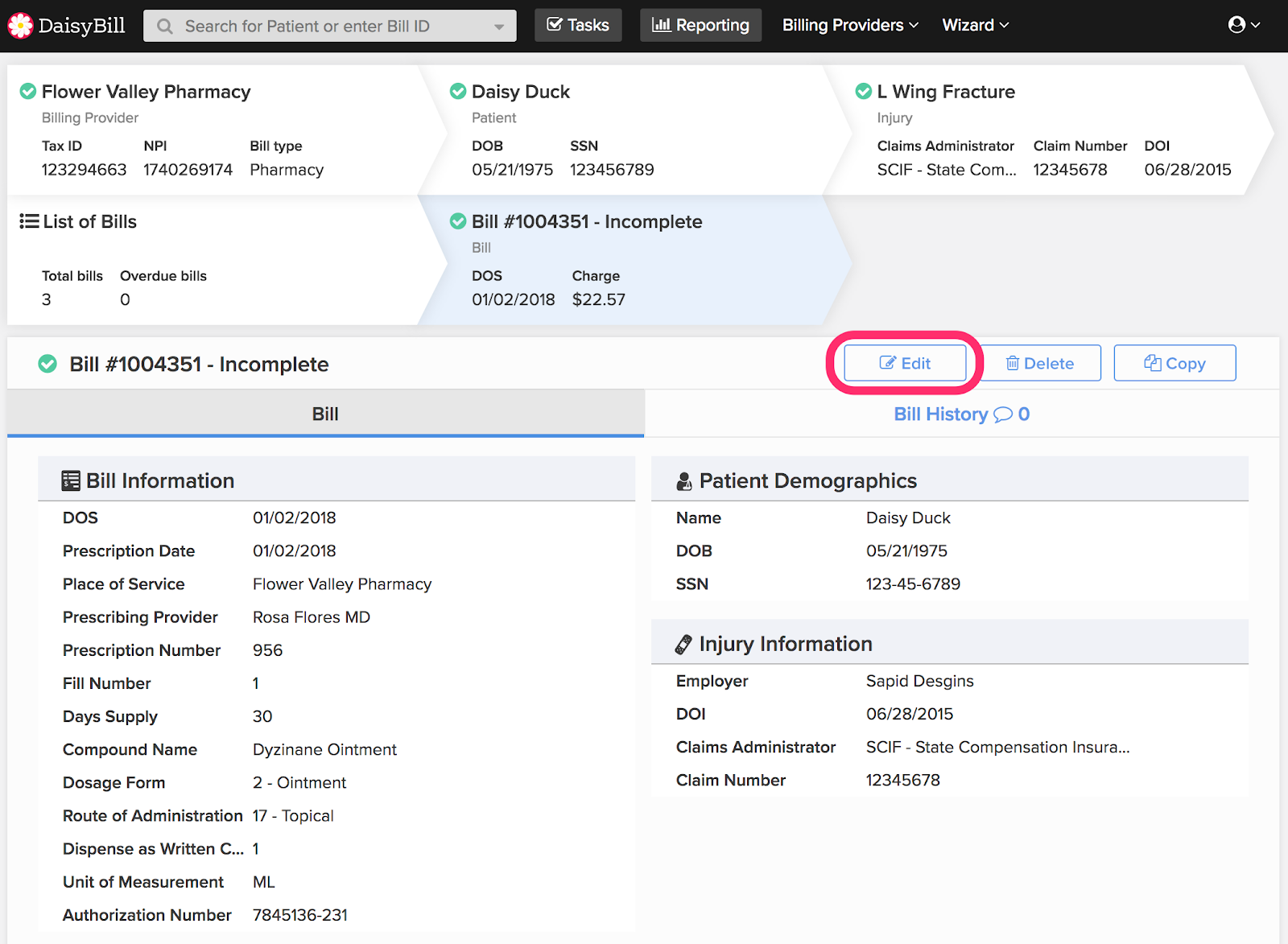Click the Patient Demographics person icon
Image resolution: width=1288 pixels, height=944 pixels.
(x=684, y=481)
